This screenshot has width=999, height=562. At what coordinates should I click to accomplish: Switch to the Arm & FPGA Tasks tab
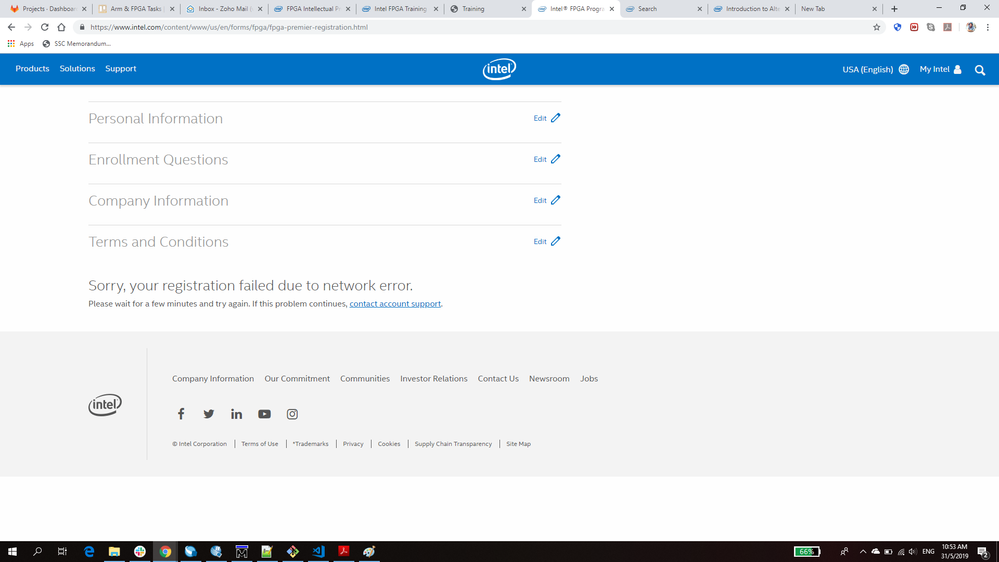135,9
